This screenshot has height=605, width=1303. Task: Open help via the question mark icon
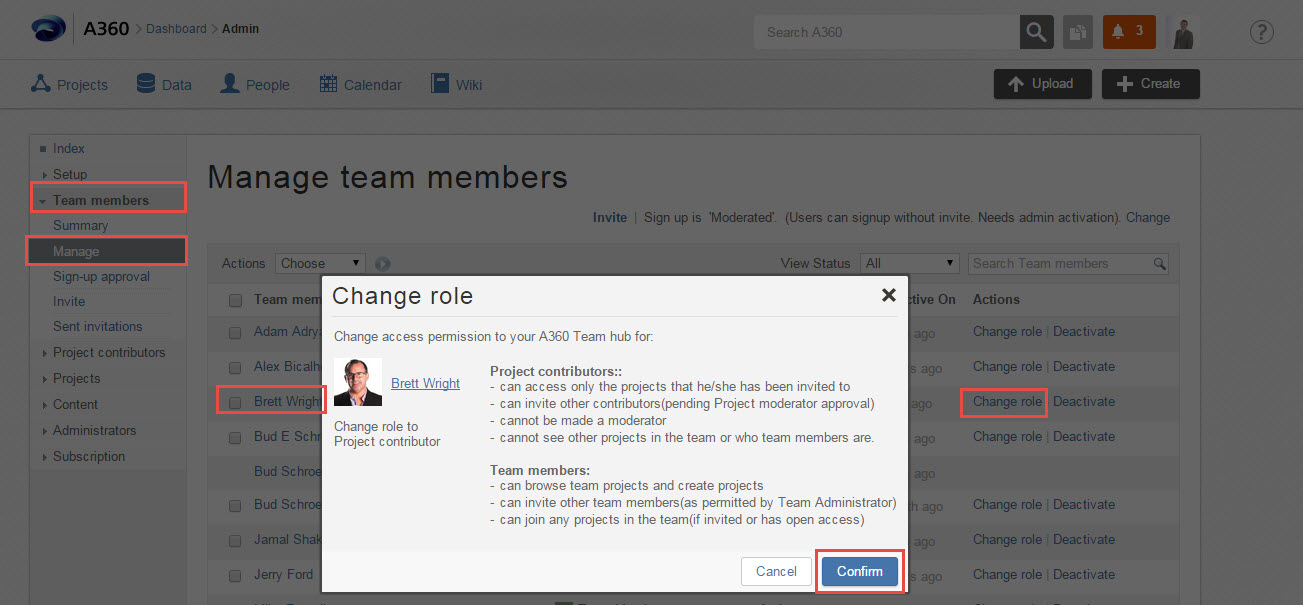tap(1261, 31)
